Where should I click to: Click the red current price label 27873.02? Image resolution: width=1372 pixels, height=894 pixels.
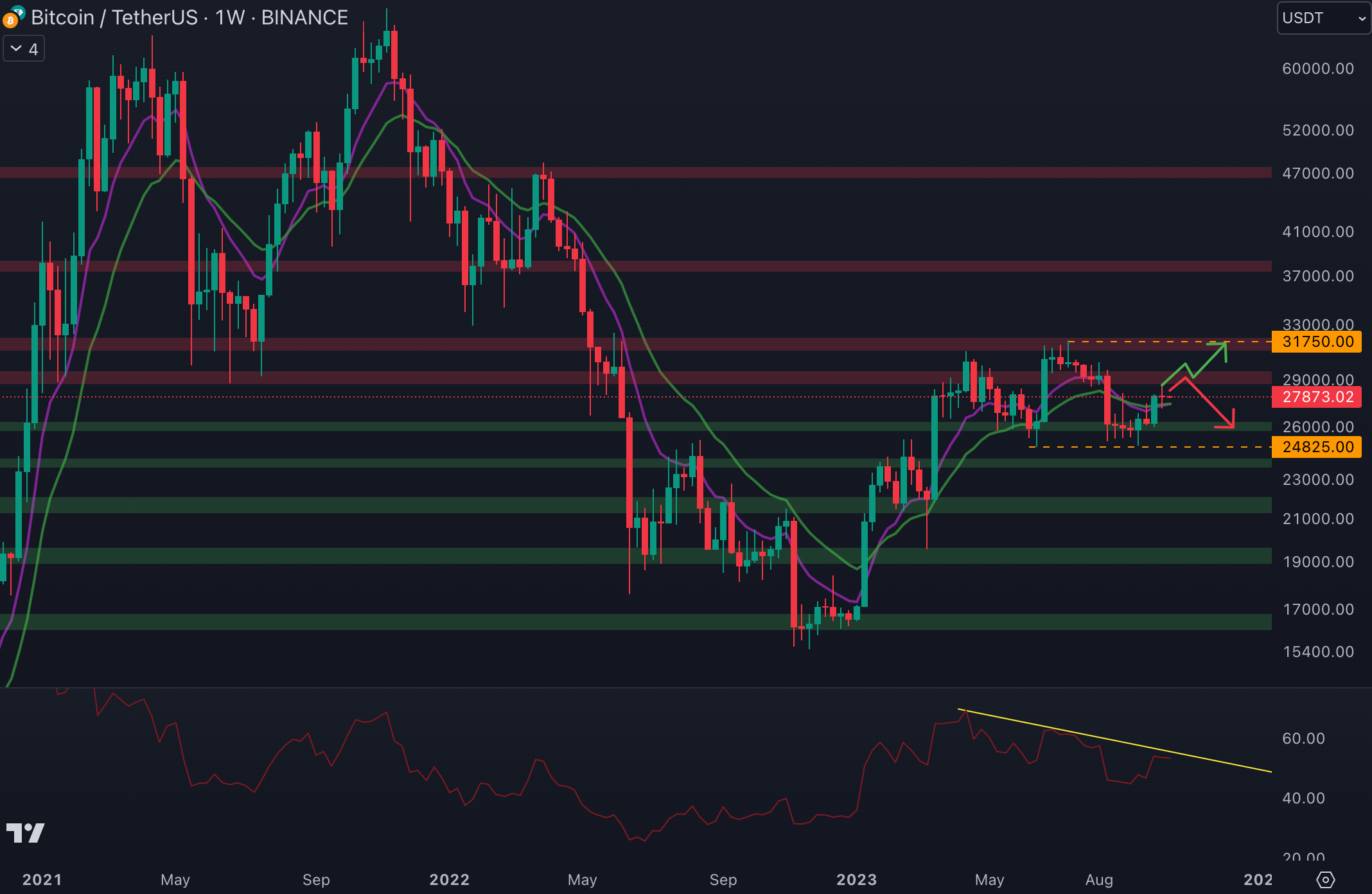1317,397
